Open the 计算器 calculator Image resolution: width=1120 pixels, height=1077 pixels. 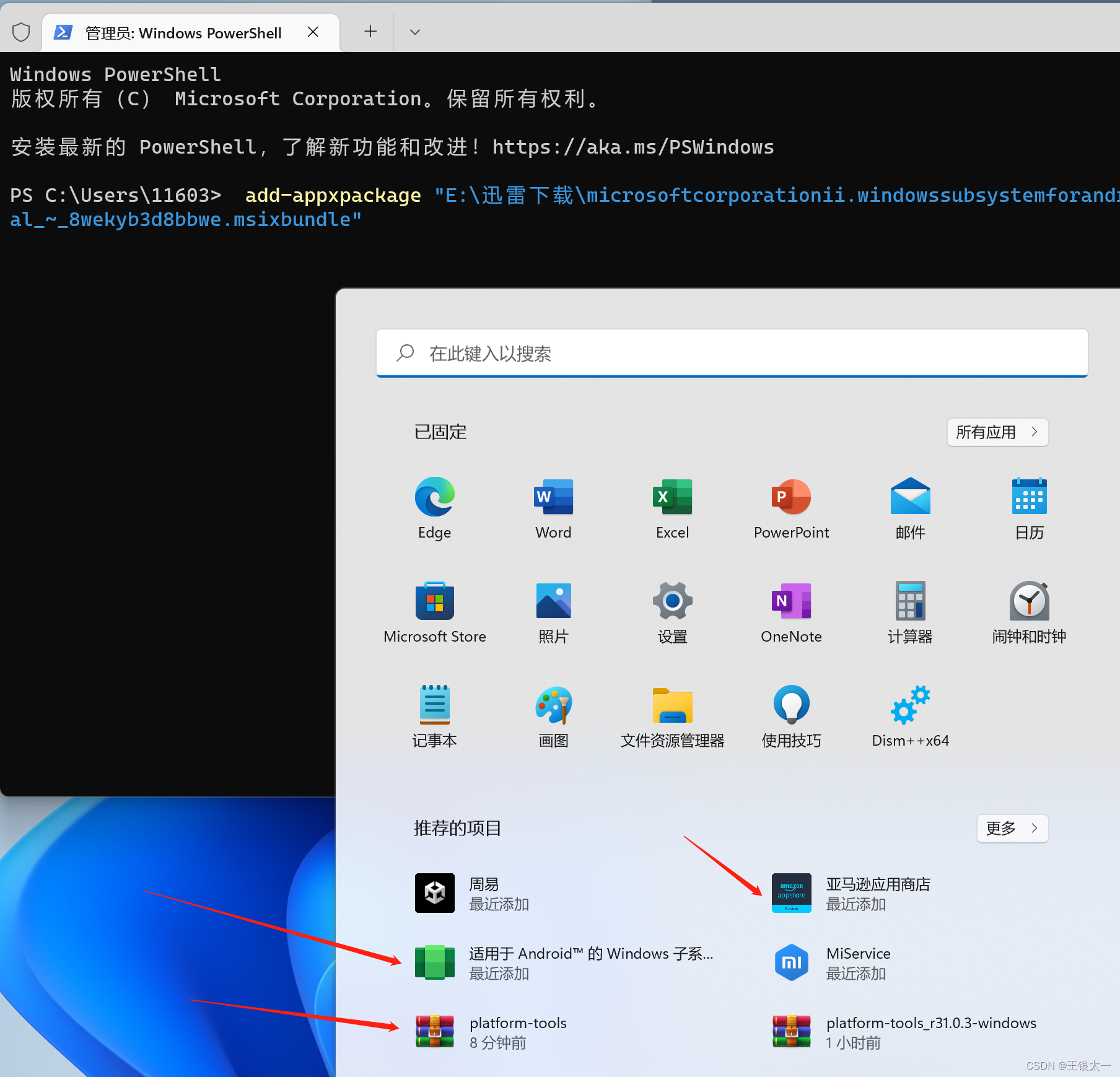coord(910,612)
